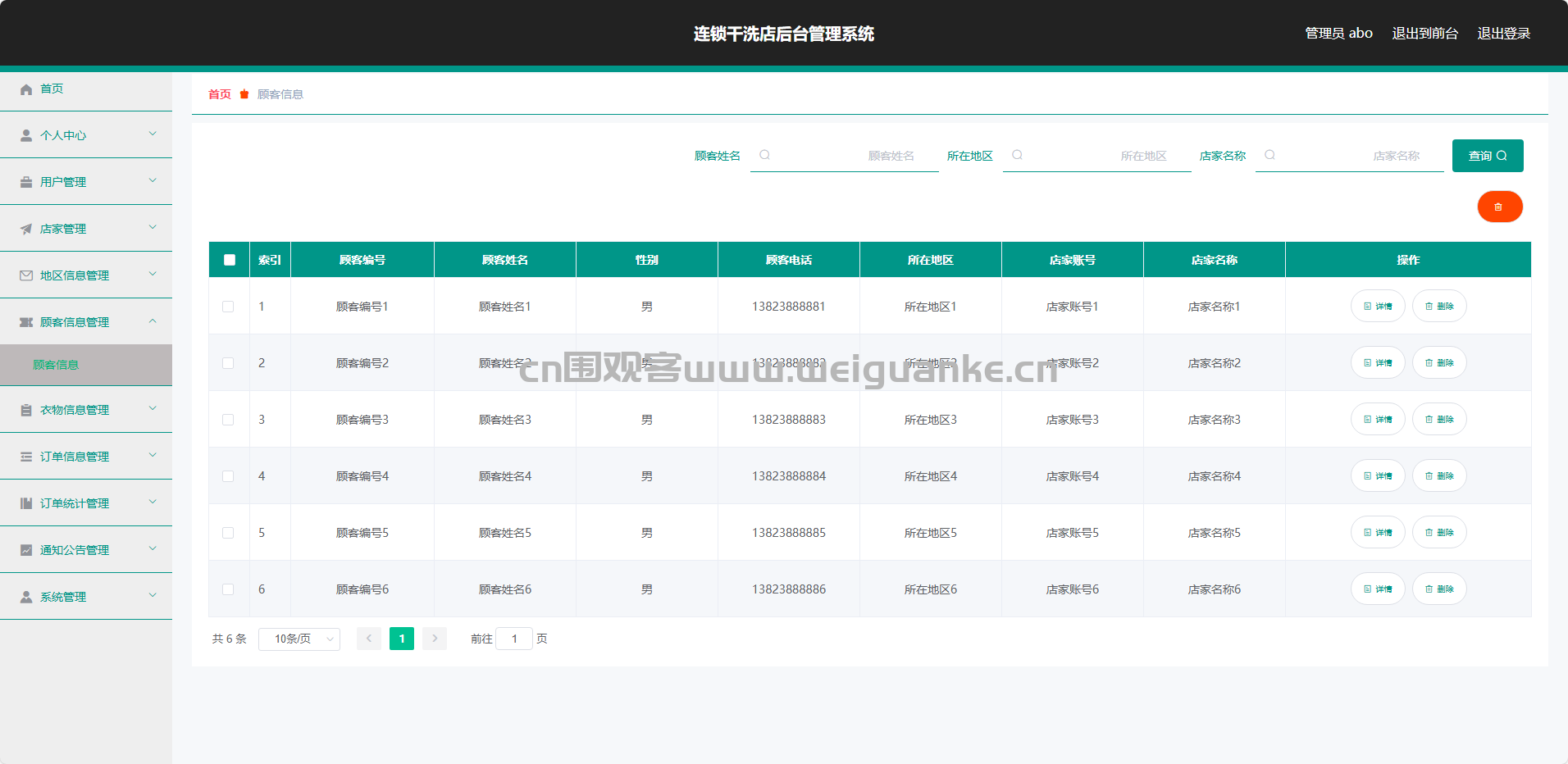Click 管理员 abo in the header
This screenshot has width=1568, height=764.
(1339, 34)
